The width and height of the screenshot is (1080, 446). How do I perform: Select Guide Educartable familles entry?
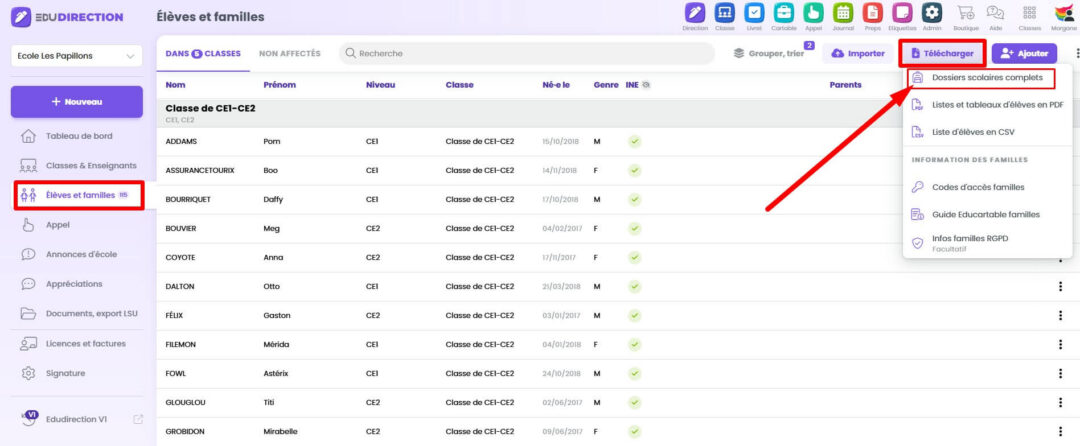[988, 214]
